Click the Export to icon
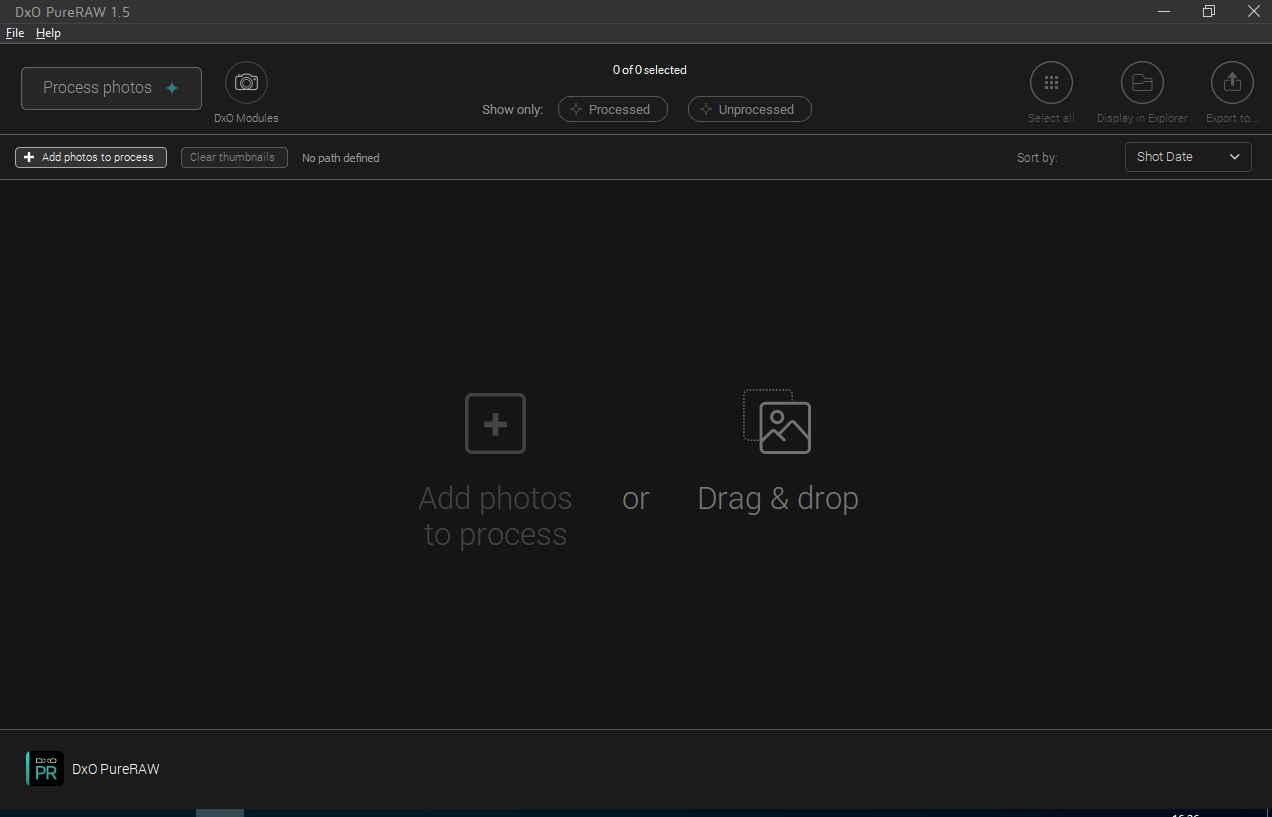Image resolution: width=1272 pixels, height=817 pixels. (x=1231, y=83)
